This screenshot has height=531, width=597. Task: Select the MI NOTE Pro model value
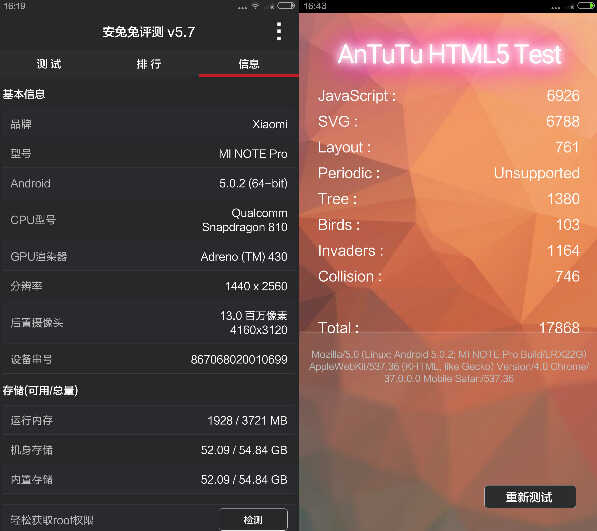253,153
